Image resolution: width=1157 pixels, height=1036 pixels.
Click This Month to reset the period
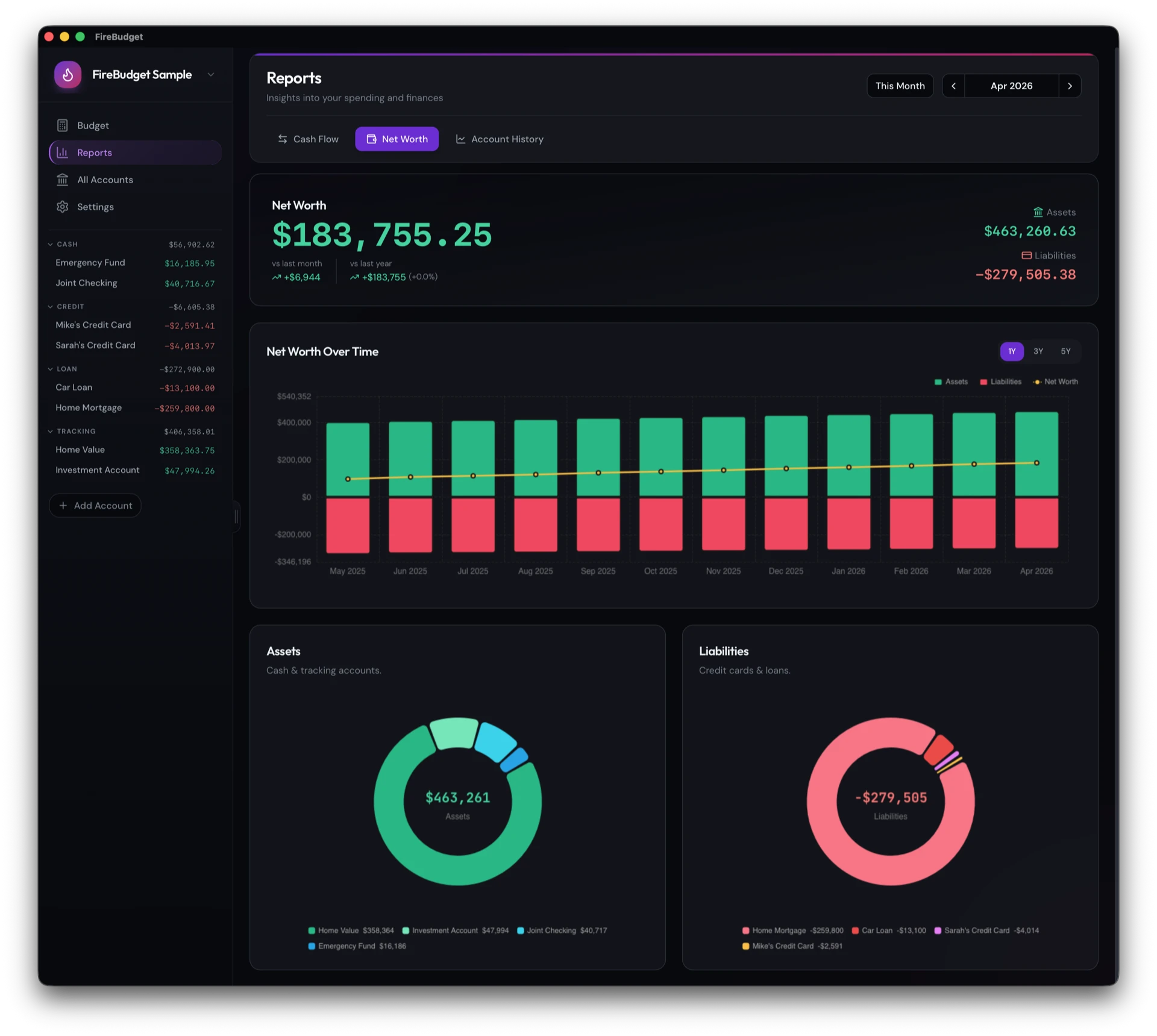click(x=900, y=86)
